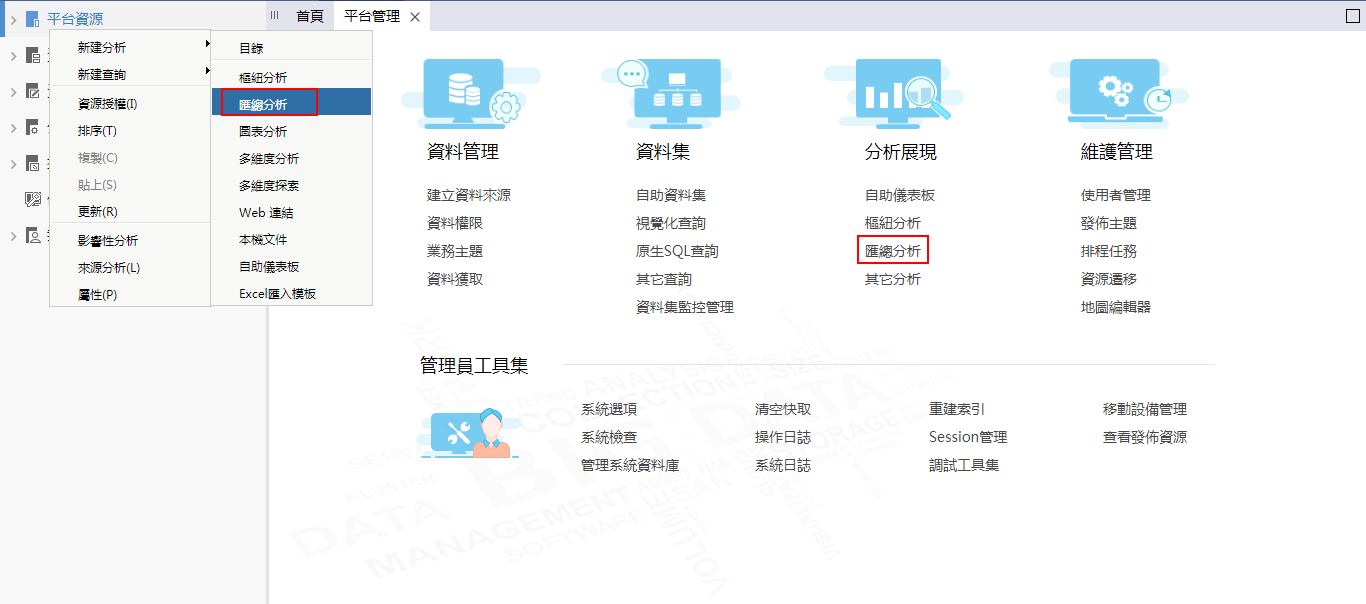
Task: Click the 平台資源 tree node icon
Action: (33, 19)
